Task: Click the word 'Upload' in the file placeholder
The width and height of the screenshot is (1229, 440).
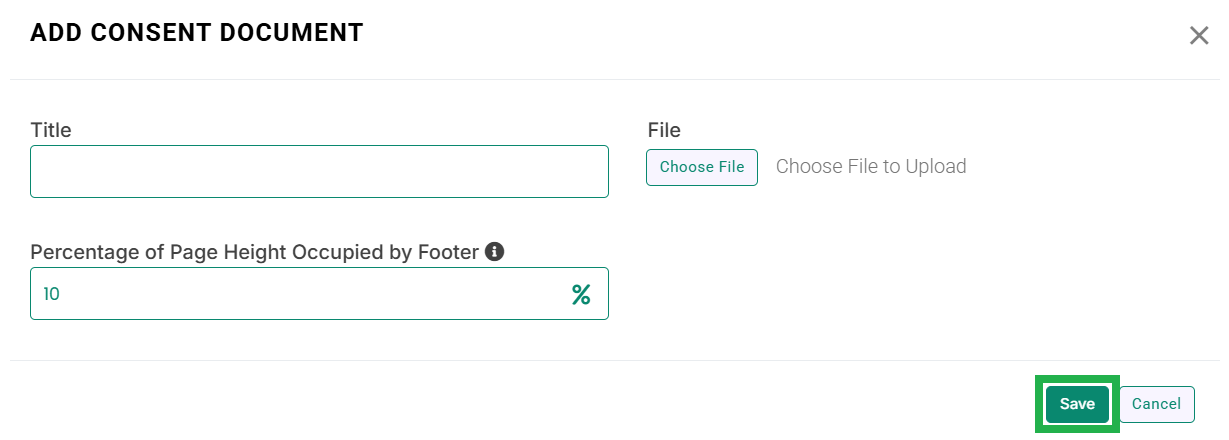Action: [x=936, y=166]
